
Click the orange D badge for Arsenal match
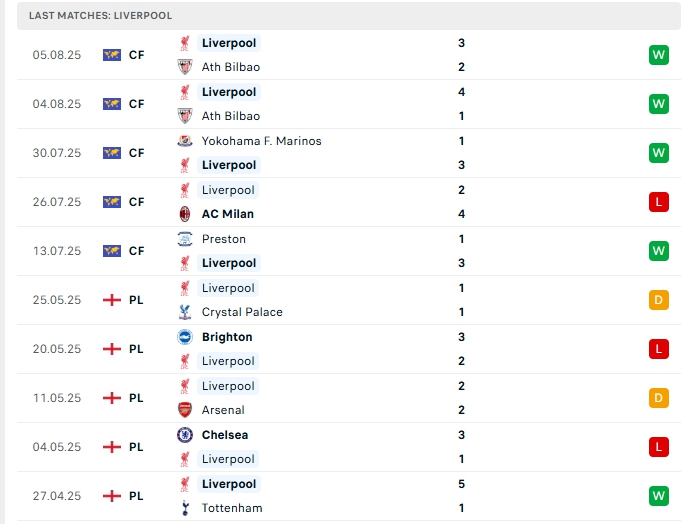pos(658,398)
